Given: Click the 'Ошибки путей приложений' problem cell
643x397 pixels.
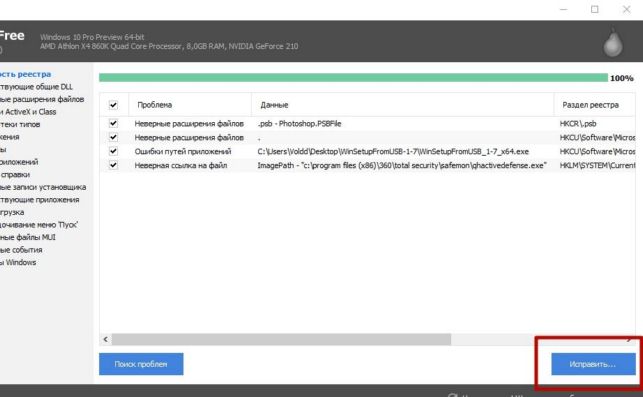Looking at the screenshot, I should [183, 151].
